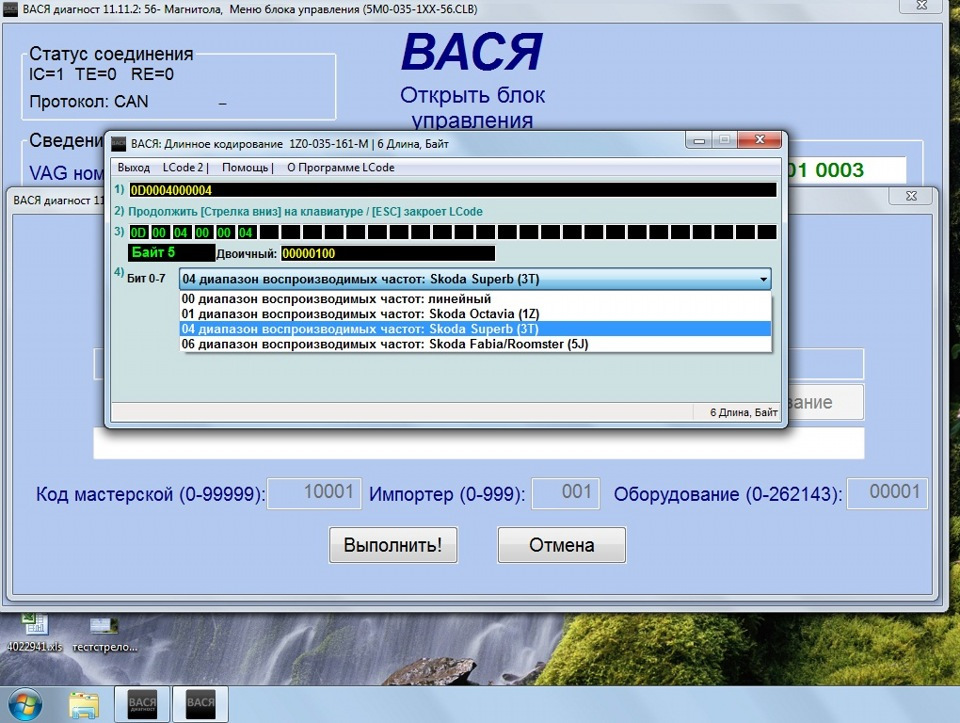960x723 pixels.
Task: Open the тестстрело... desktop icon
Action: tap(105, 634)
